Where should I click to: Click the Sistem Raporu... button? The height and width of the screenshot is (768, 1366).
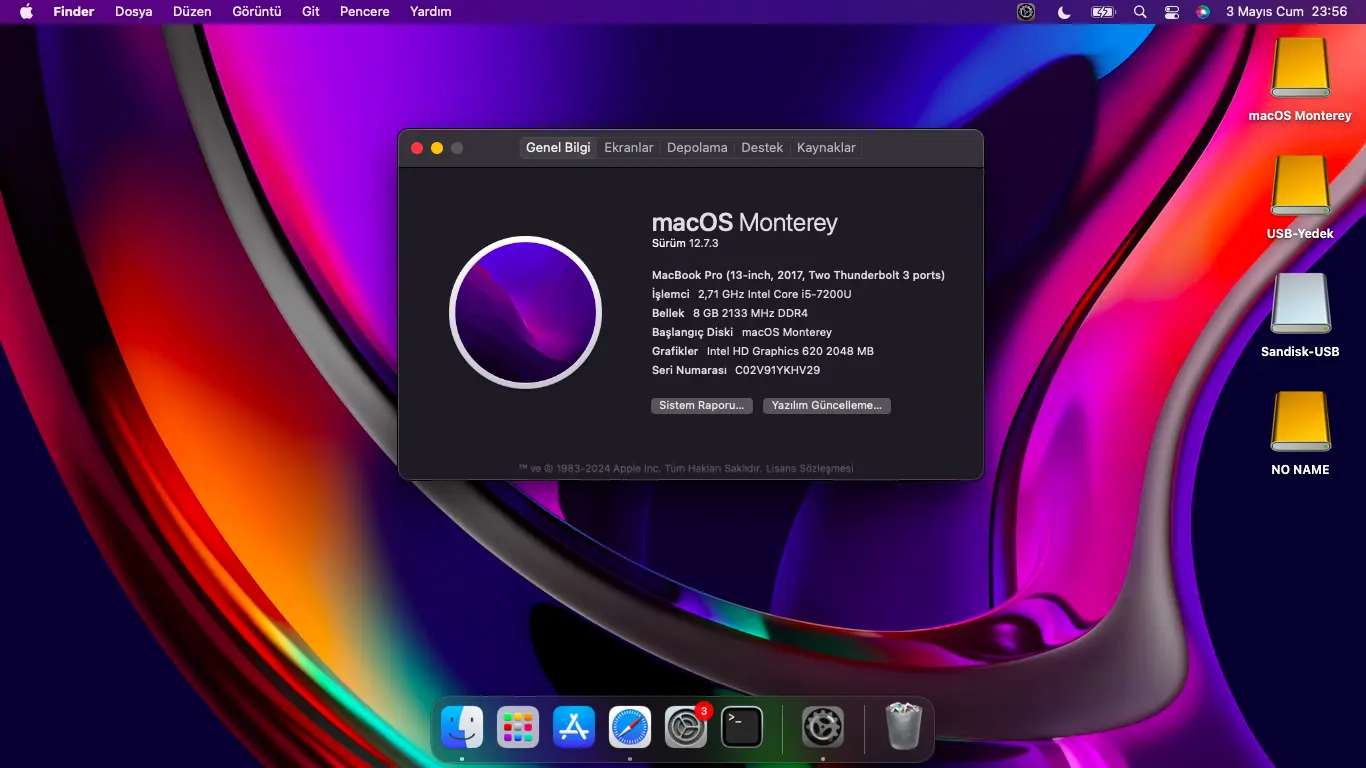702,406
